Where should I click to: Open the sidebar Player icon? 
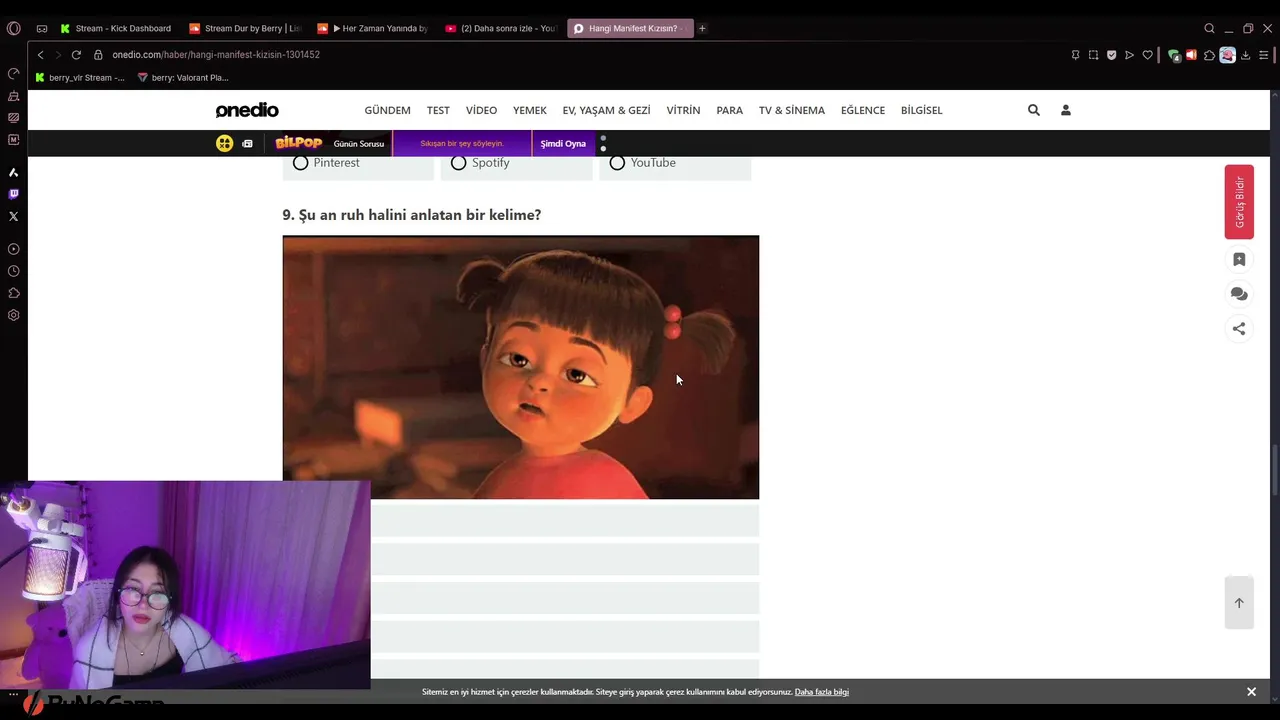click(13, 249)
